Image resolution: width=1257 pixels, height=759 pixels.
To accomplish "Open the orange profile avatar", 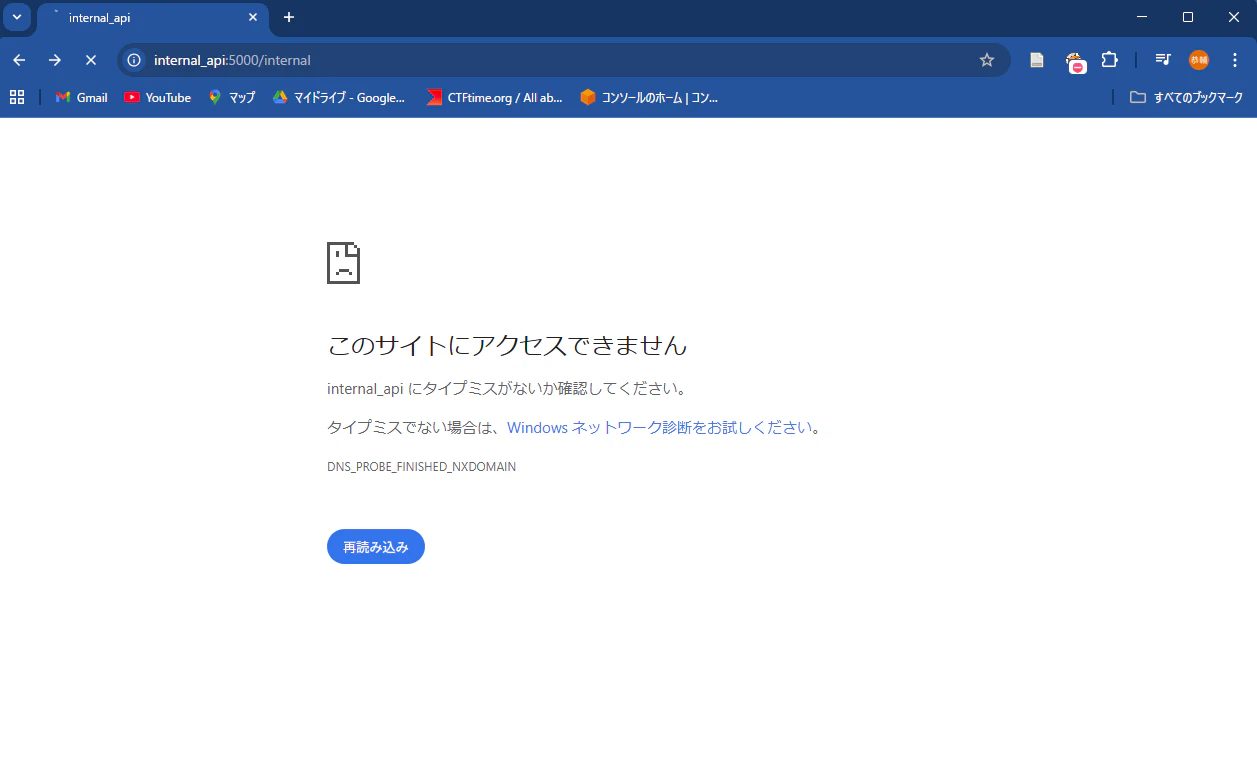I will (x=1198, y=60).
